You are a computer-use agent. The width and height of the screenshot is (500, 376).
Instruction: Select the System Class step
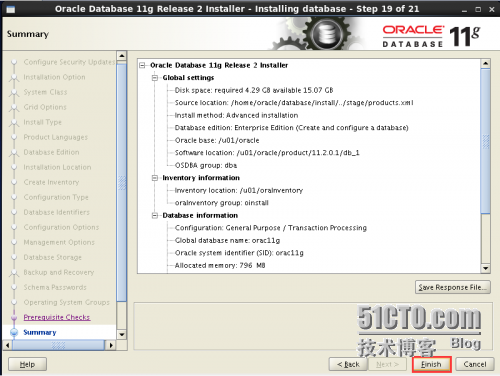coord(45,92)
